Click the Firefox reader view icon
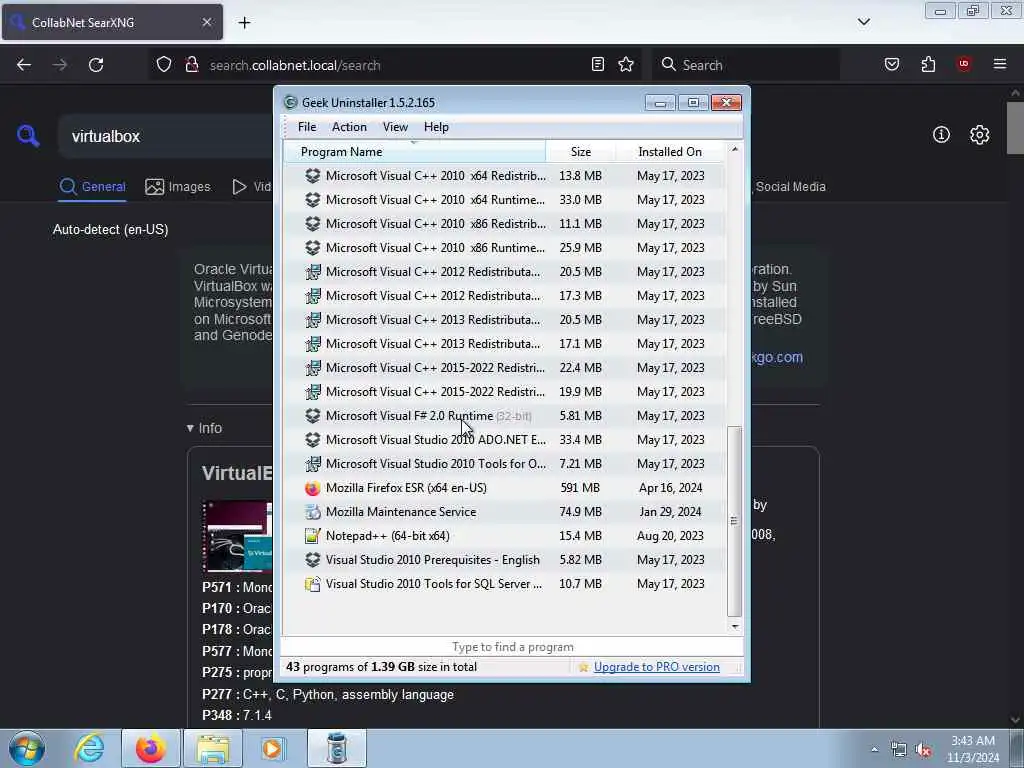The height and width of the screenshot is (768, 1024). click(x=598, y=64)
